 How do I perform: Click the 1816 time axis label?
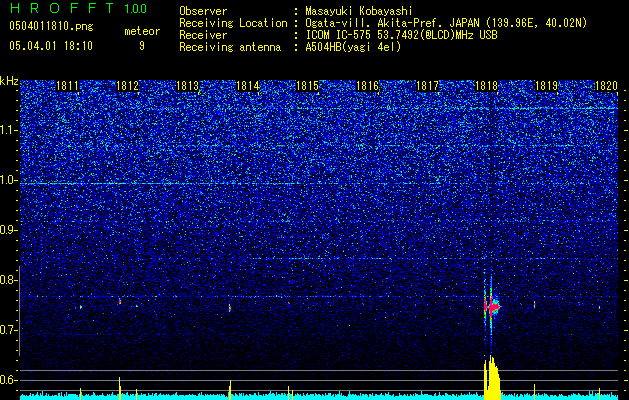tap(367, 86)
